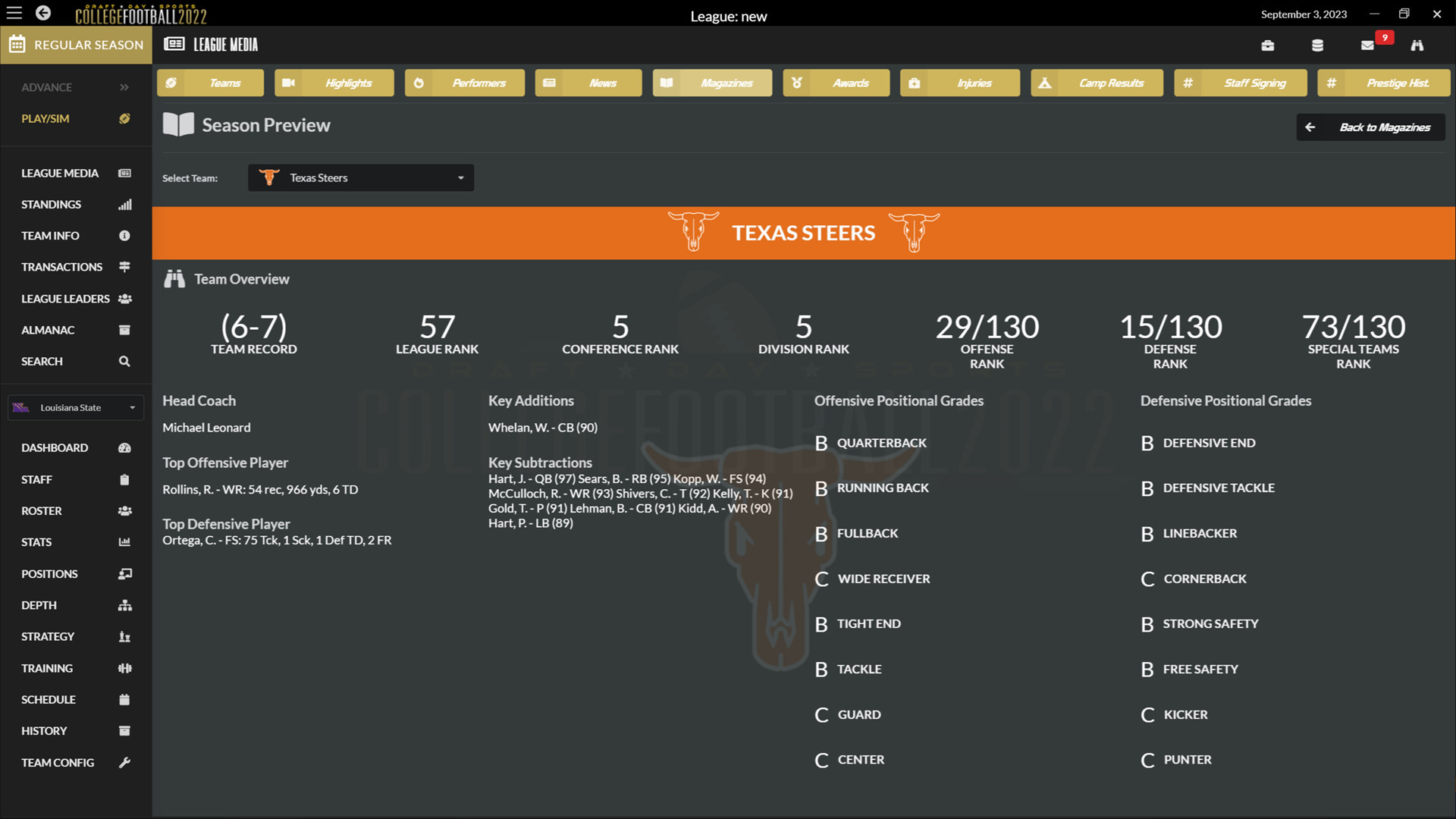
Task: Click Back to Magazines
Action: pyautogui.click(x=1370, y=127)
